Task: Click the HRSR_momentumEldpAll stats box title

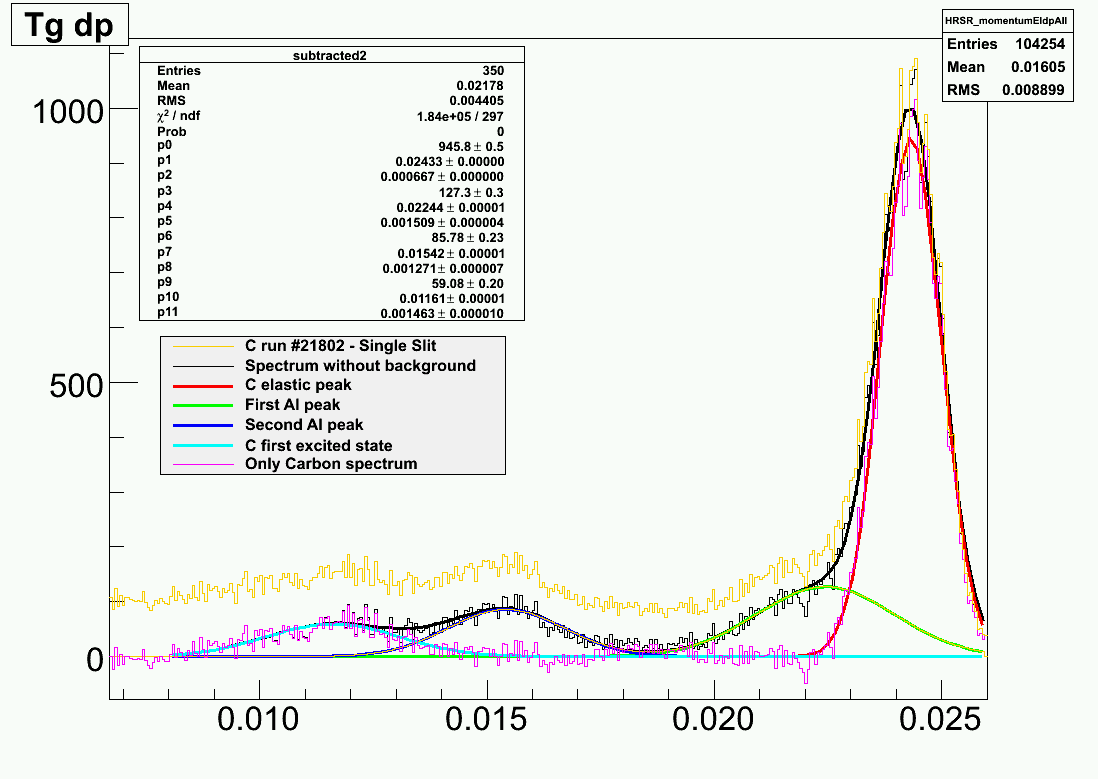Action: pyautogui.click(x=1008, y=22)
